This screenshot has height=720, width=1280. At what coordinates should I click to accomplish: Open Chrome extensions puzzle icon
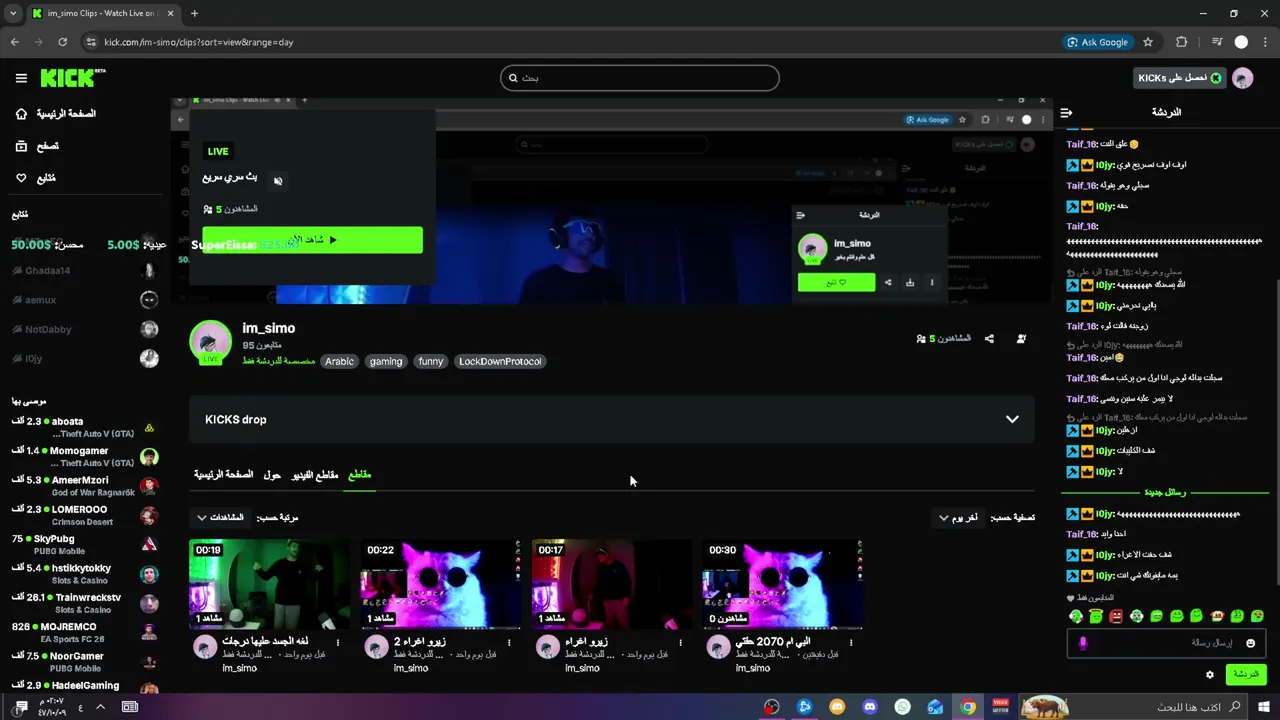pyautogui.click(x=1182, y=42)
